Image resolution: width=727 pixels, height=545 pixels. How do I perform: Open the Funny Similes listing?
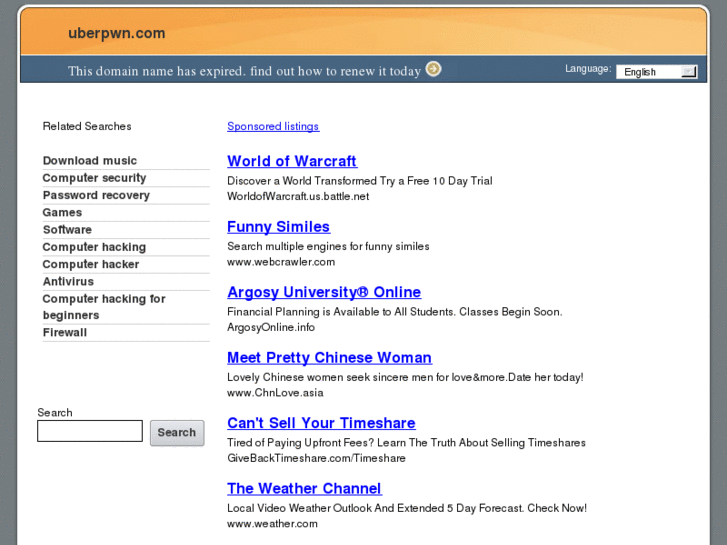tap(279, 226)
